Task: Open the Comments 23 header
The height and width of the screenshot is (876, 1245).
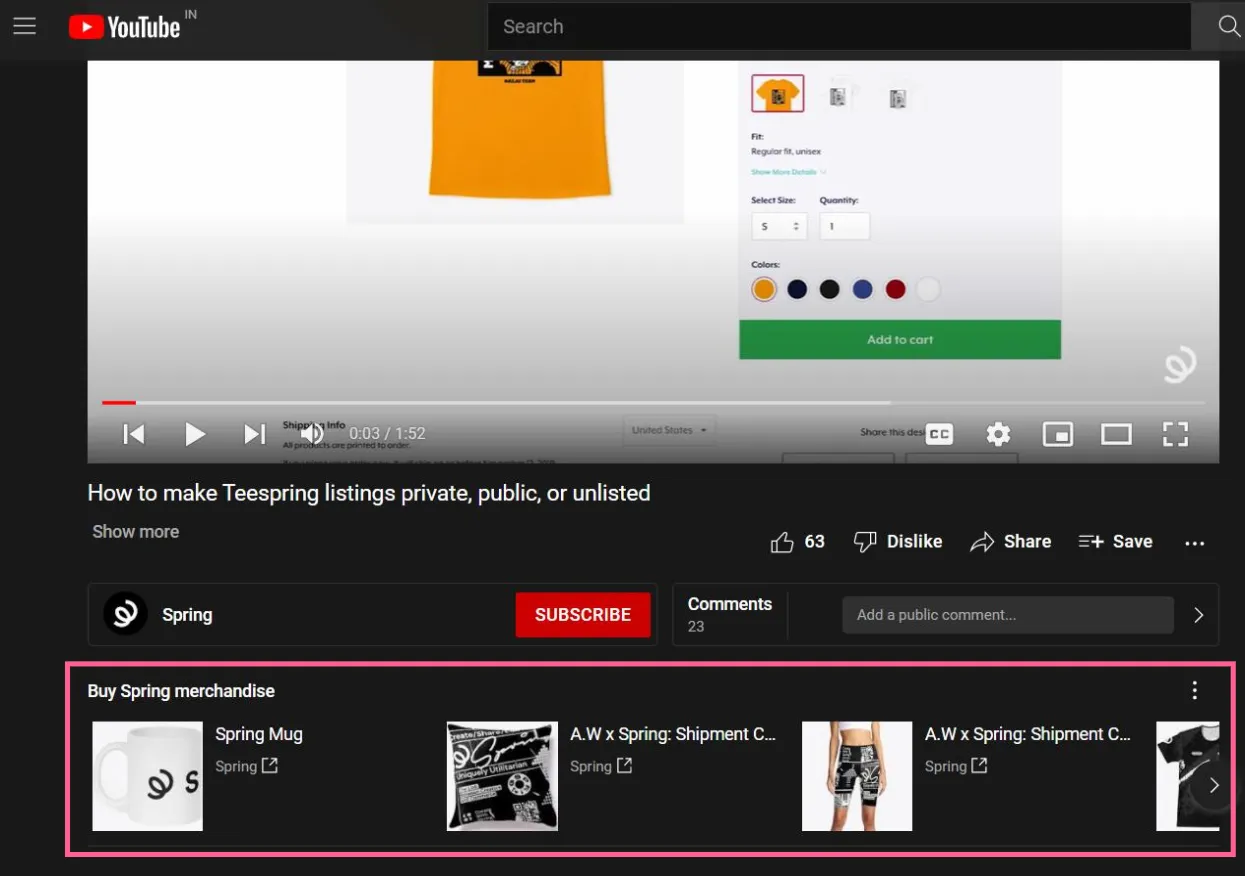Action: [730, 614]
